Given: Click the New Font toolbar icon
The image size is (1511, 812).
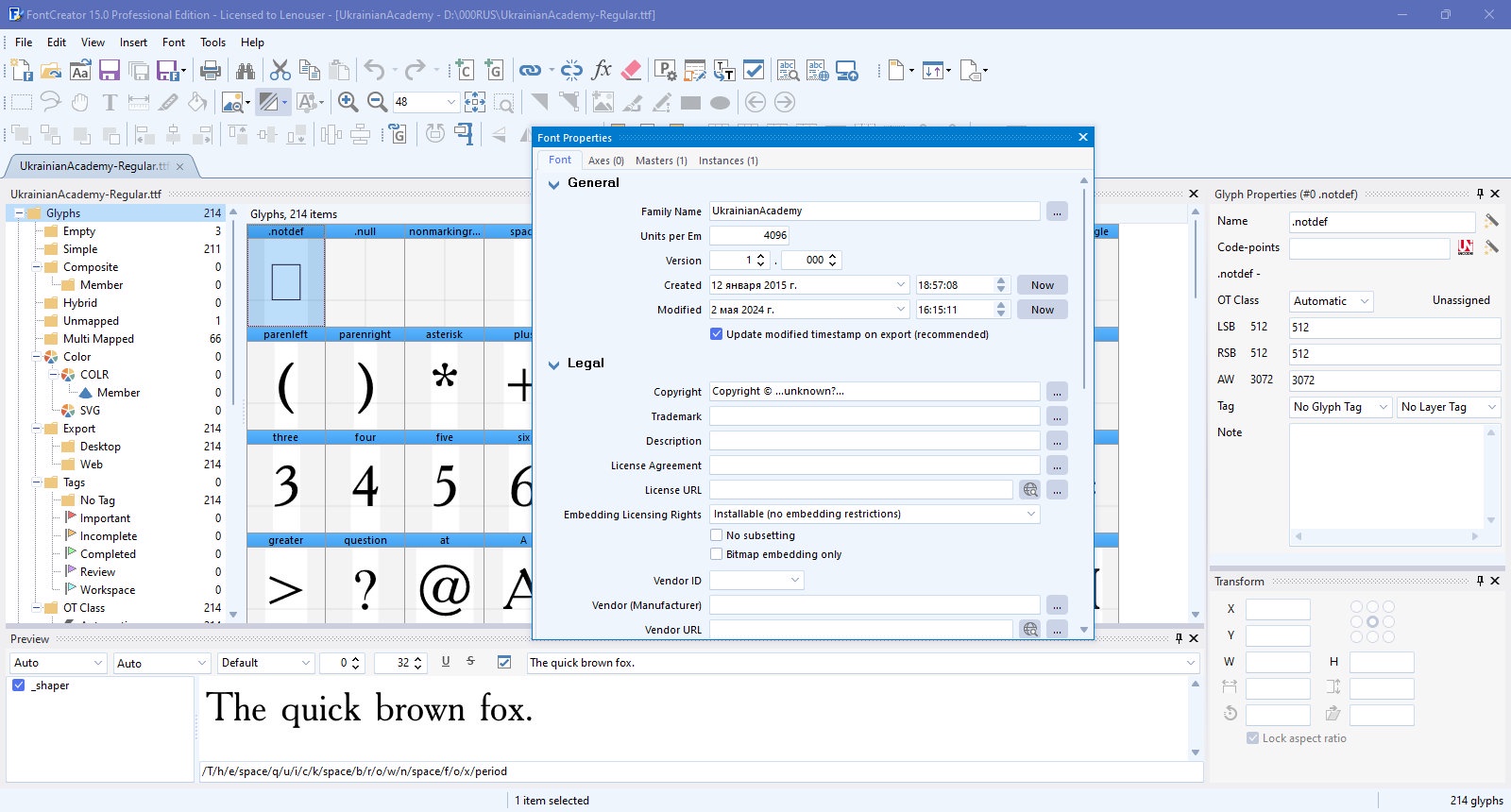Looking at the screenshot, I should click(x=21, y=70).
